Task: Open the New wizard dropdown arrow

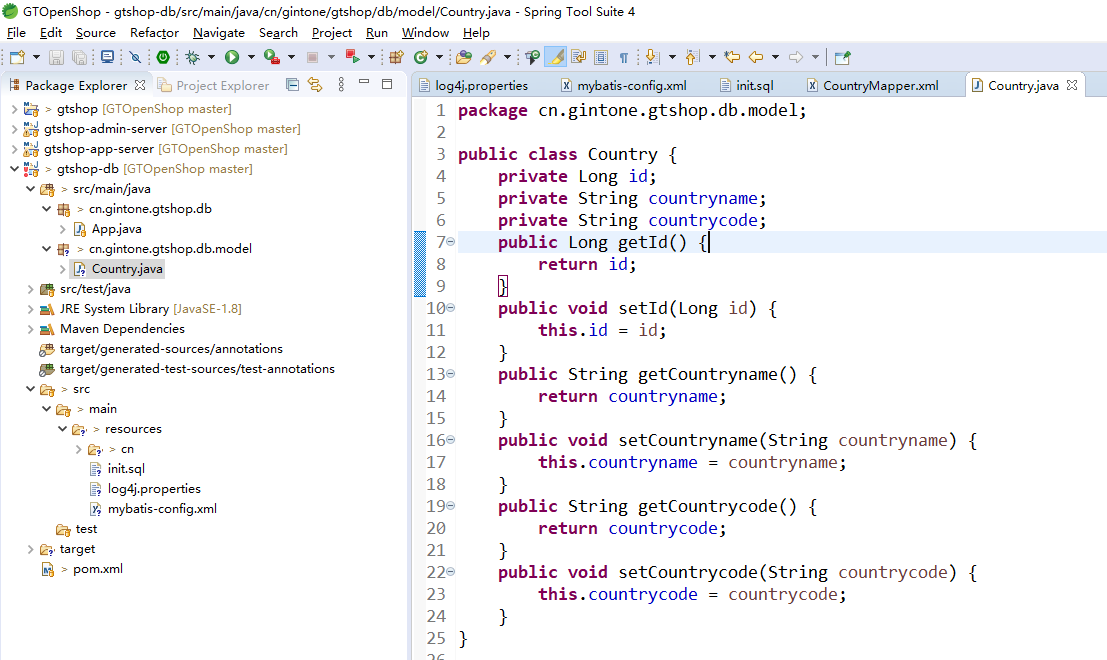Action: [x=36, y=58]
